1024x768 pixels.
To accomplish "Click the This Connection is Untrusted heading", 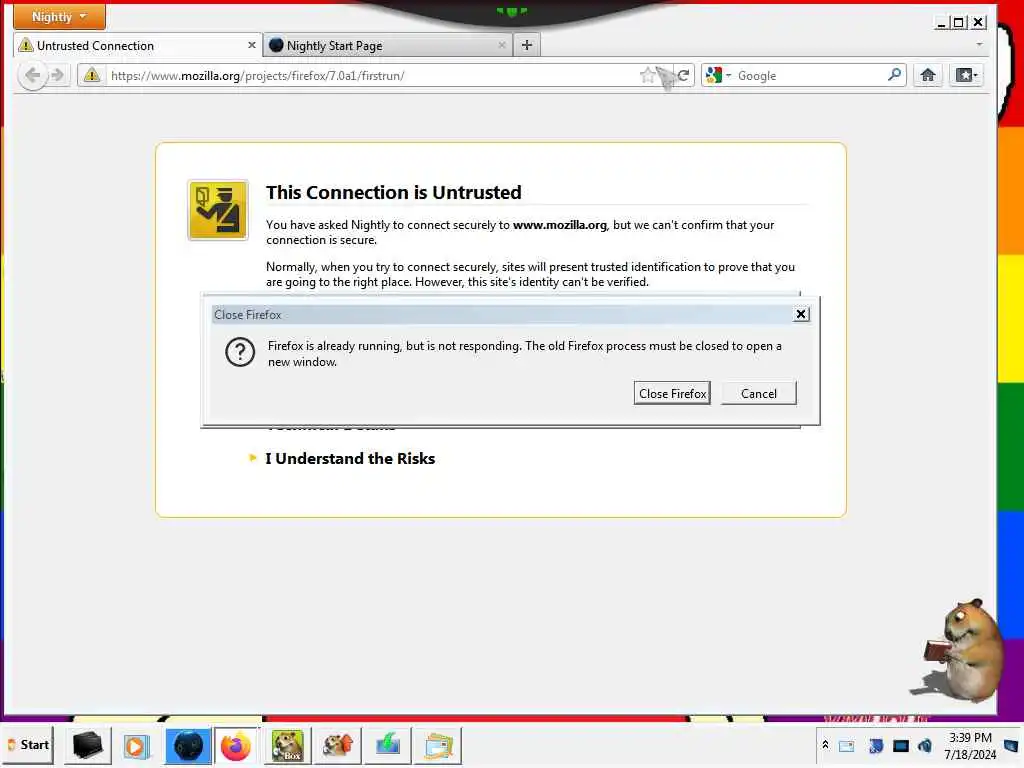I will 393,193.
